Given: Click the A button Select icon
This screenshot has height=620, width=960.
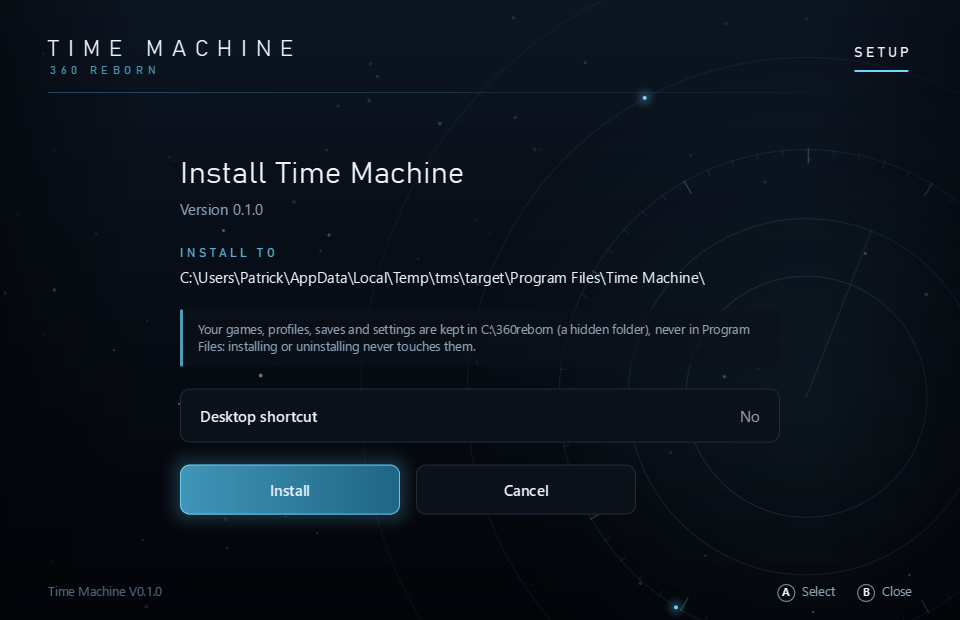Looking at the screenshot, I should pyautogui.click(x=786, y=592).
